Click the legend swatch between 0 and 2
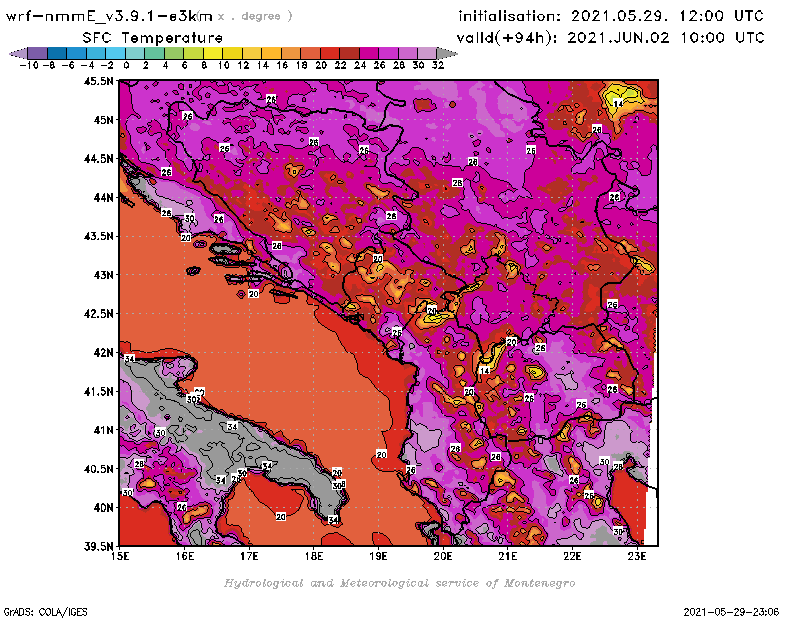The image size is (800, 618). pyautogui.click(x=135, y=53)
